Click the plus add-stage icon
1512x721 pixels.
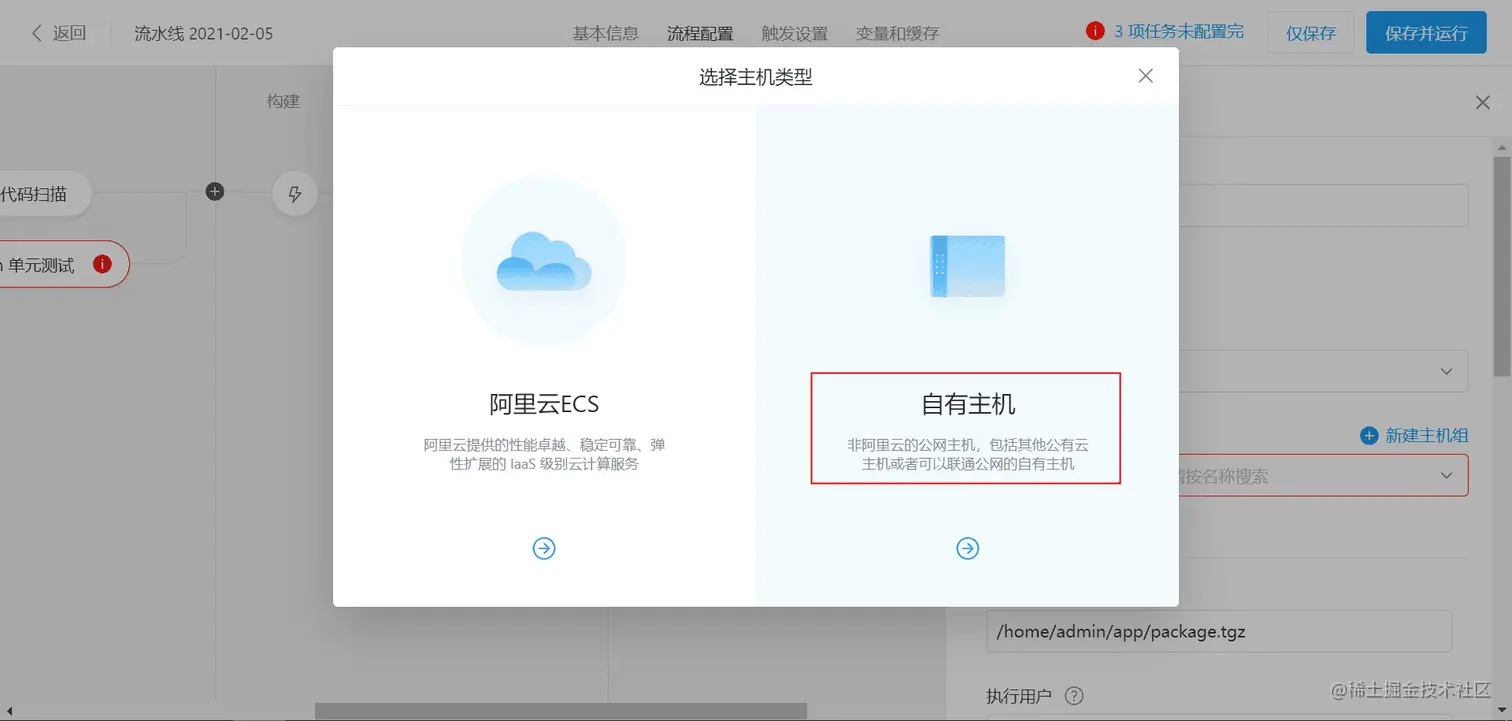pyautogui.click(x=215, y=191)
